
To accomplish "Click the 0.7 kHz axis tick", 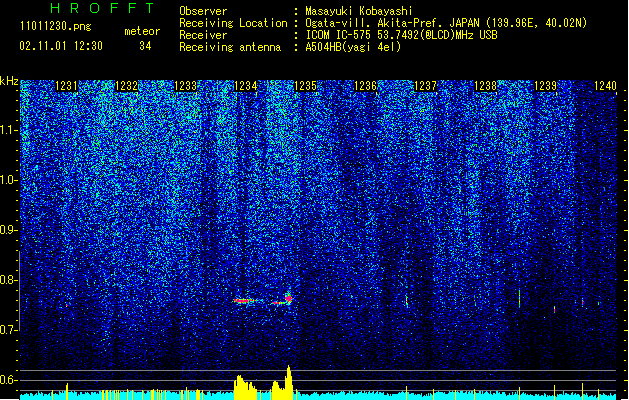I will pos(9,330).
